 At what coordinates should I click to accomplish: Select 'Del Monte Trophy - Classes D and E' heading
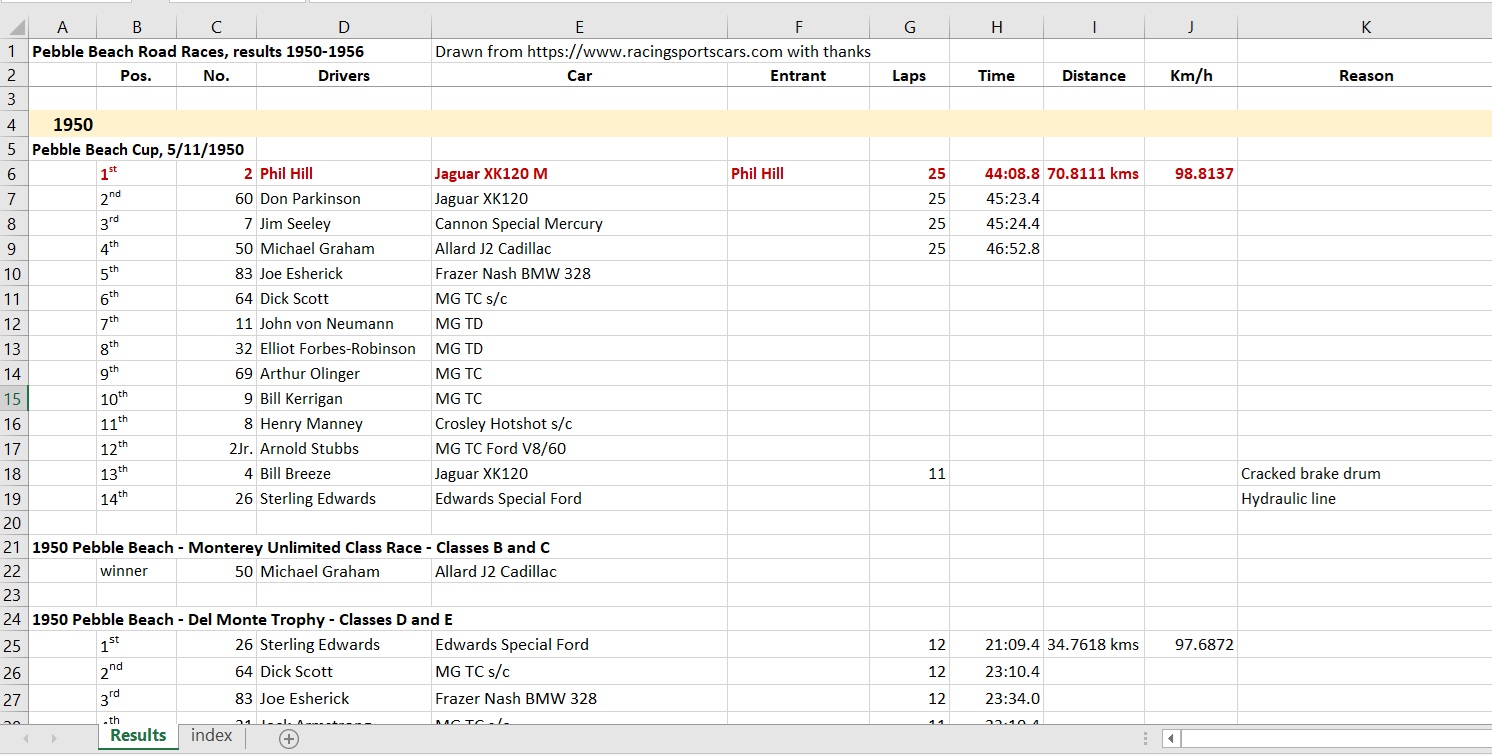click(243, 619)
